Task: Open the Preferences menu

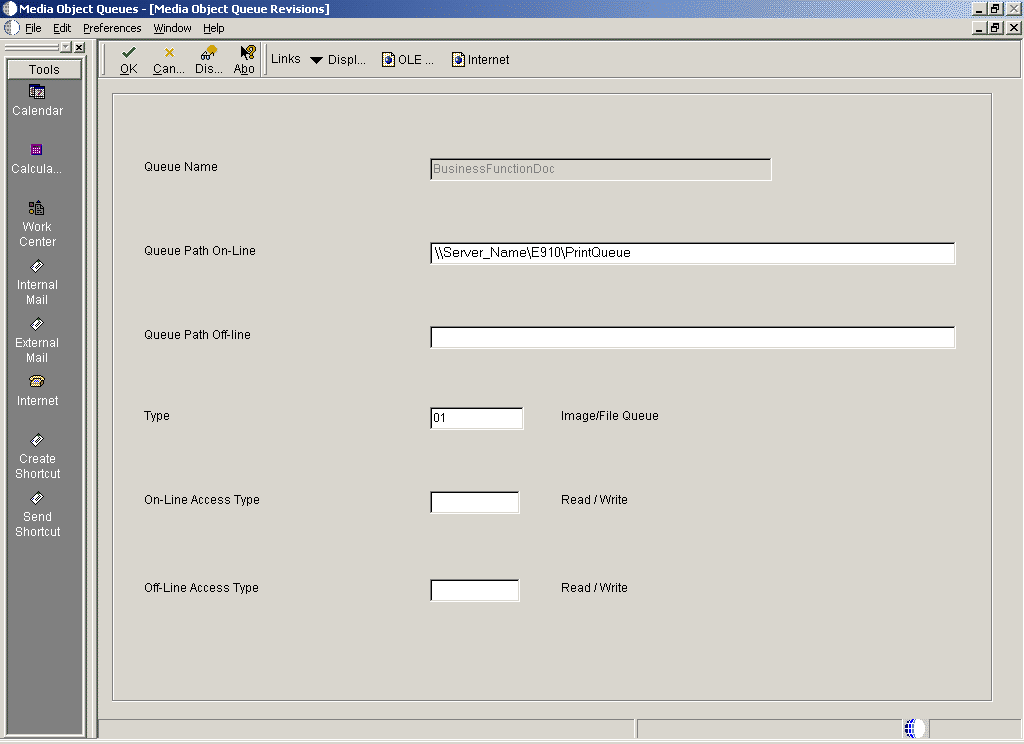Action: click(112, 28)
